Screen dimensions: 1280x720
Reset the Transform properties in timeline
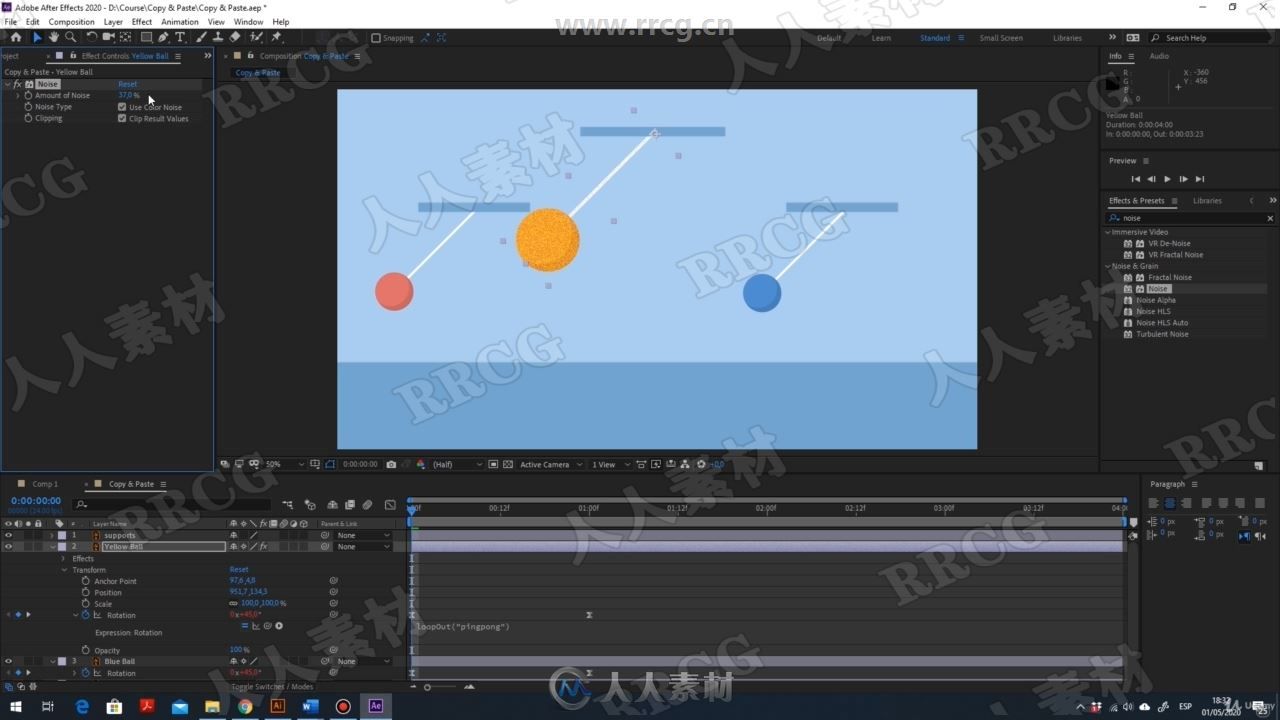pos(239,570)
